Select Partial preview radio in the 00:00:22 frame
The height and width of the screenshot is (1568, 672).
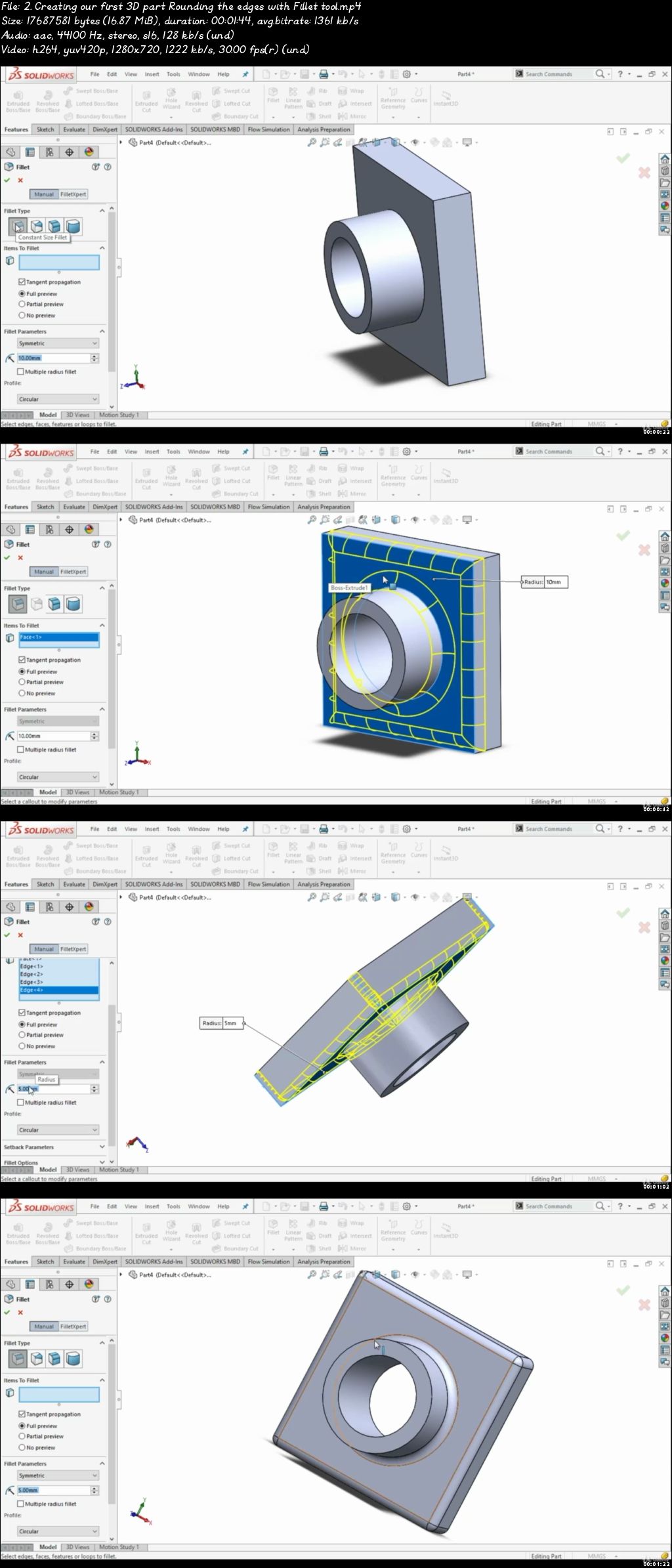[22, 304]
